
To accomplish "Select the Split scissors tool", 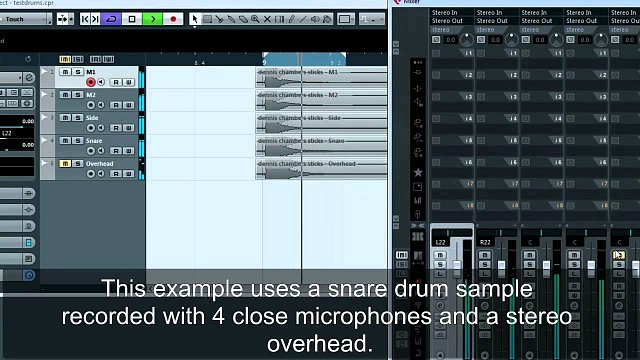I will (x=219, y=19).
